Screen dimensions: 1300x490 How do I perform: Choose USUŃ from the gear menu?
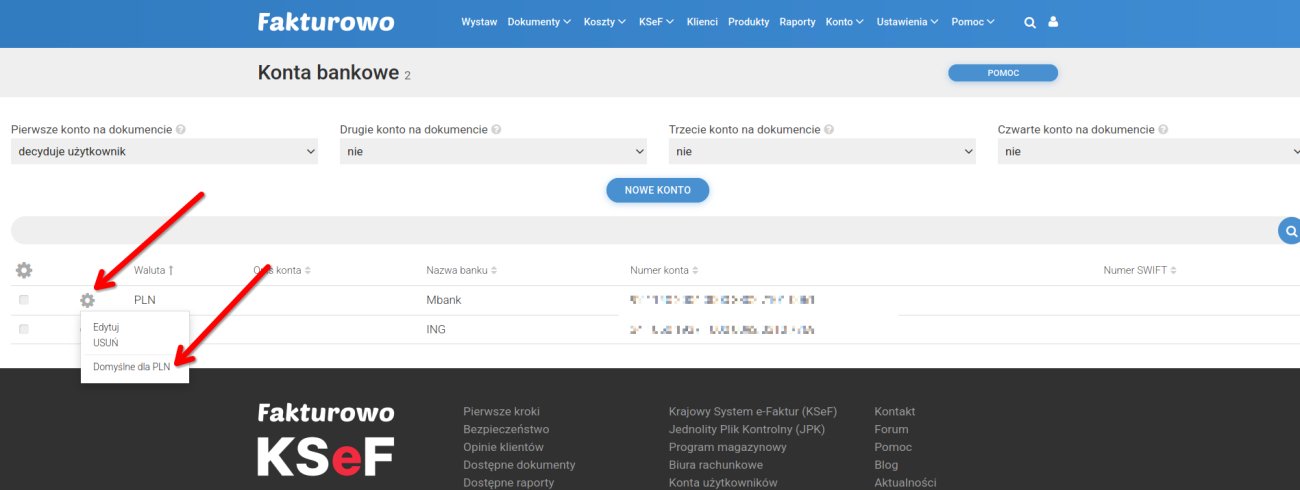[106, 343]
